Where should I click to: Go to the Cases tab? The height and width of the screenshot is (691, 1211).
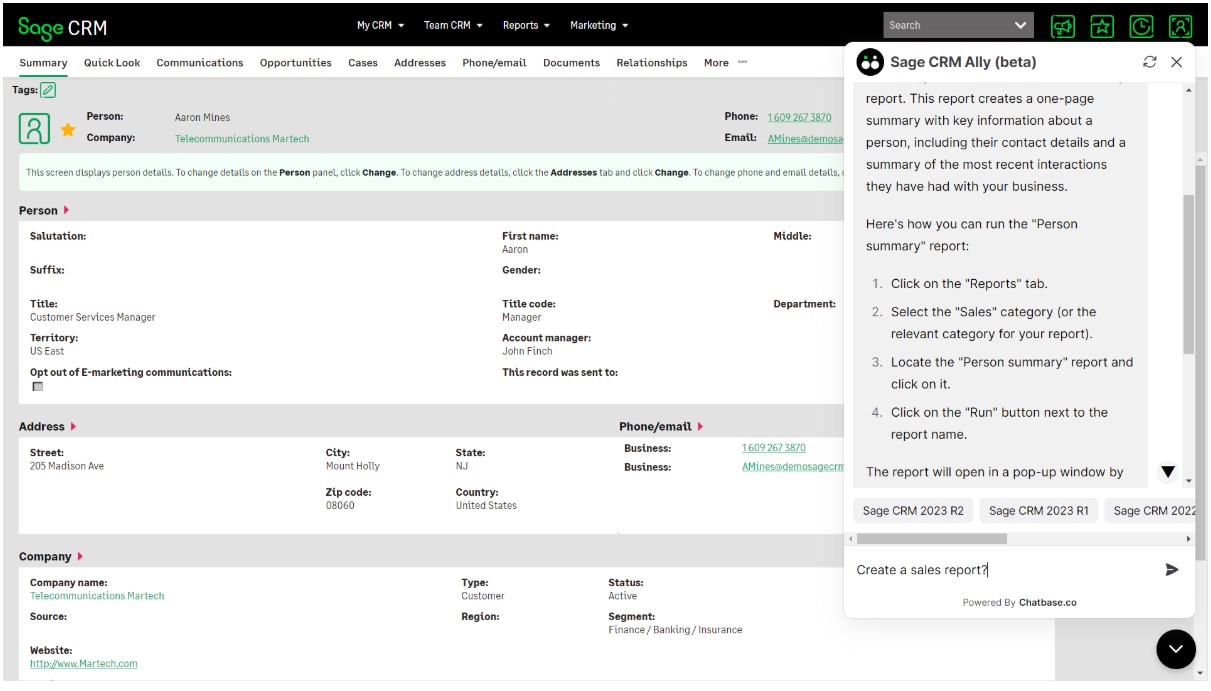[363, 63]
